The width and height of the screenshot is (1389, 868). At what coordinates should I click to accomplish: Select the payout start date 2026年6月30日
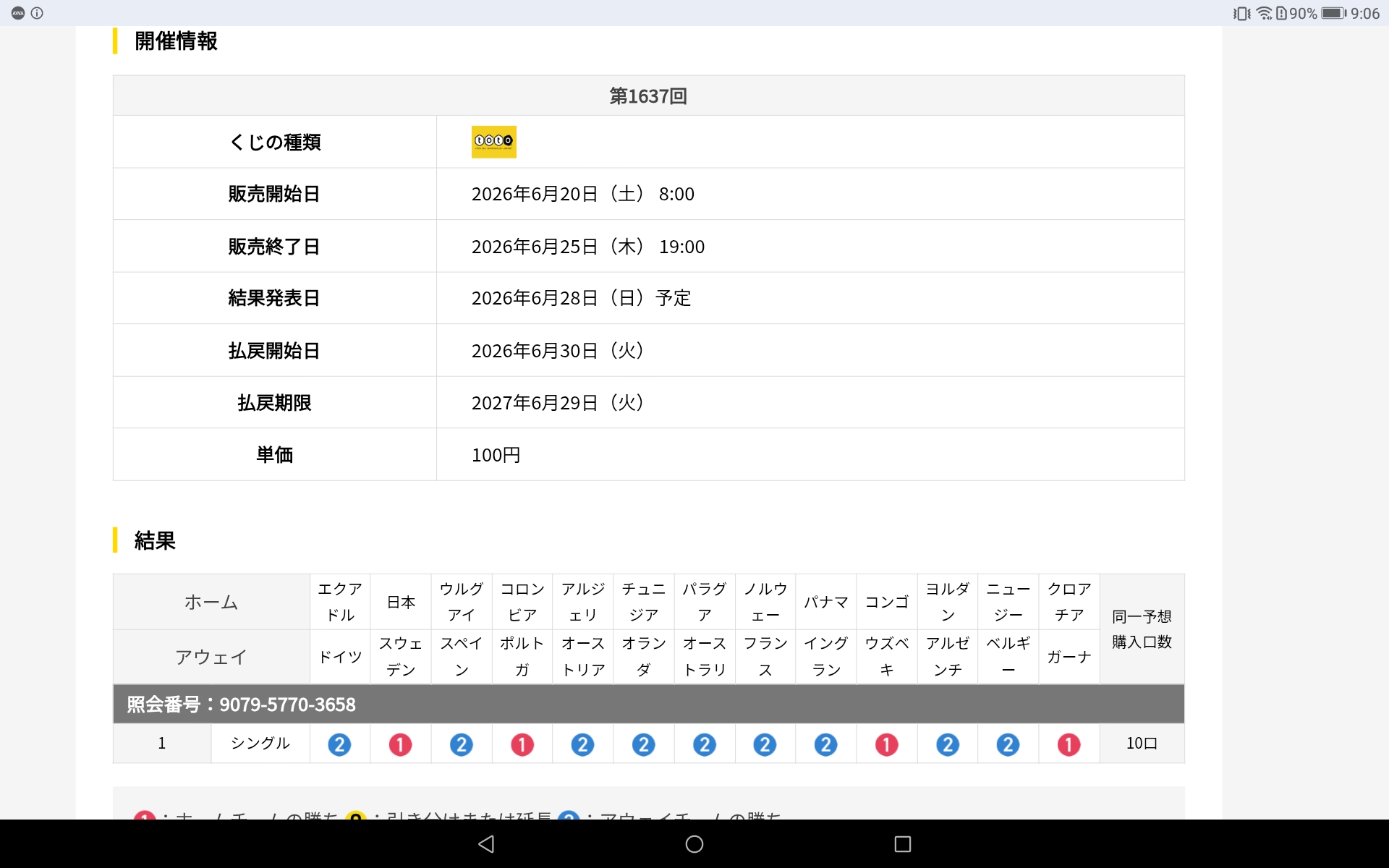(x=558, y=351)
